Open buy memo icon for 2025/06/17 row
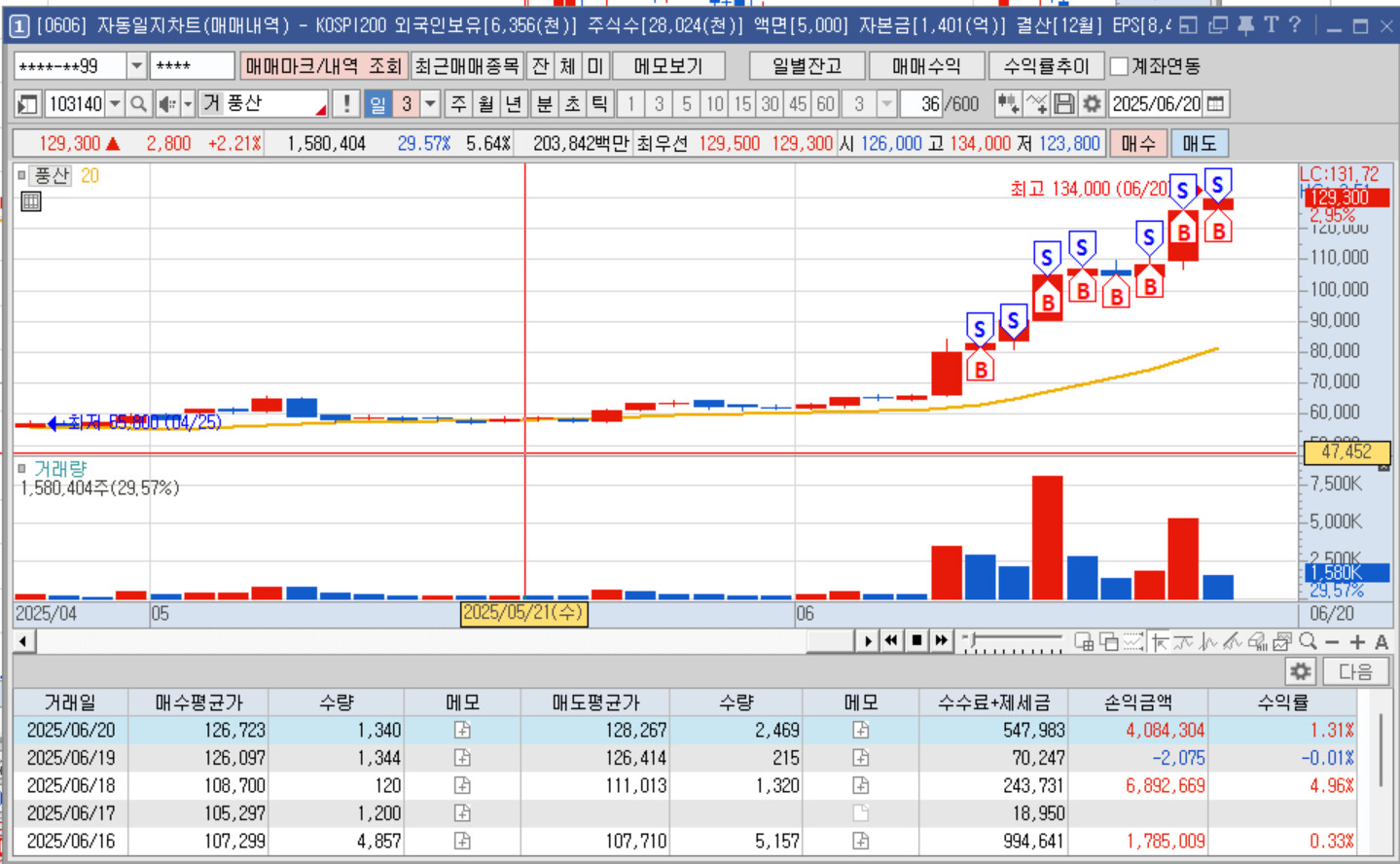The image size is (1400, 864). [x=462, y=812]
